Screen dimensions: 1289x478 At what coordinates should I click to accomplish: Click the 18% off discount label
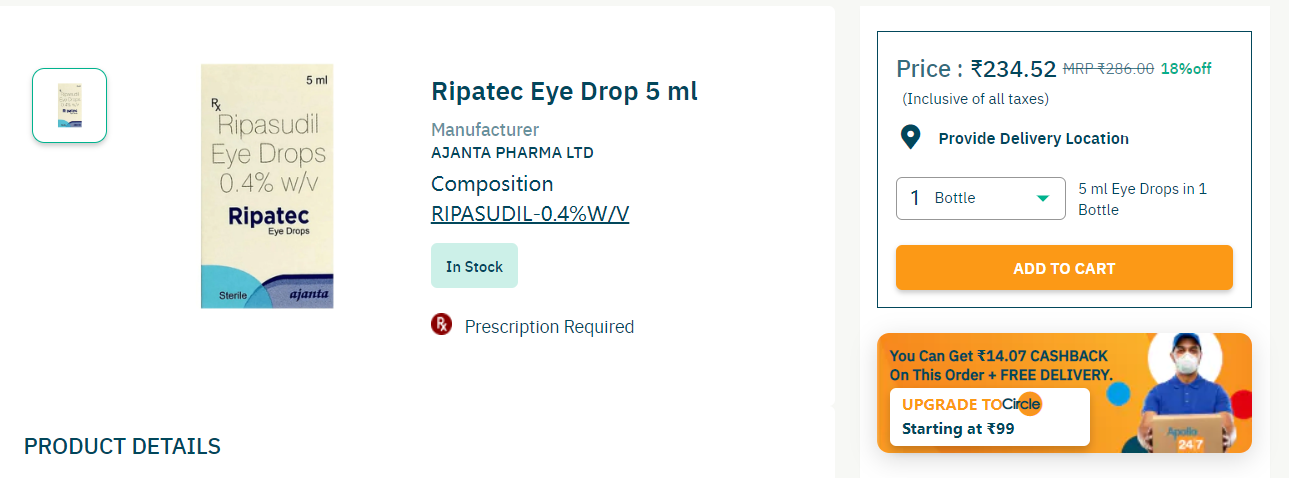coord(1186,69)
